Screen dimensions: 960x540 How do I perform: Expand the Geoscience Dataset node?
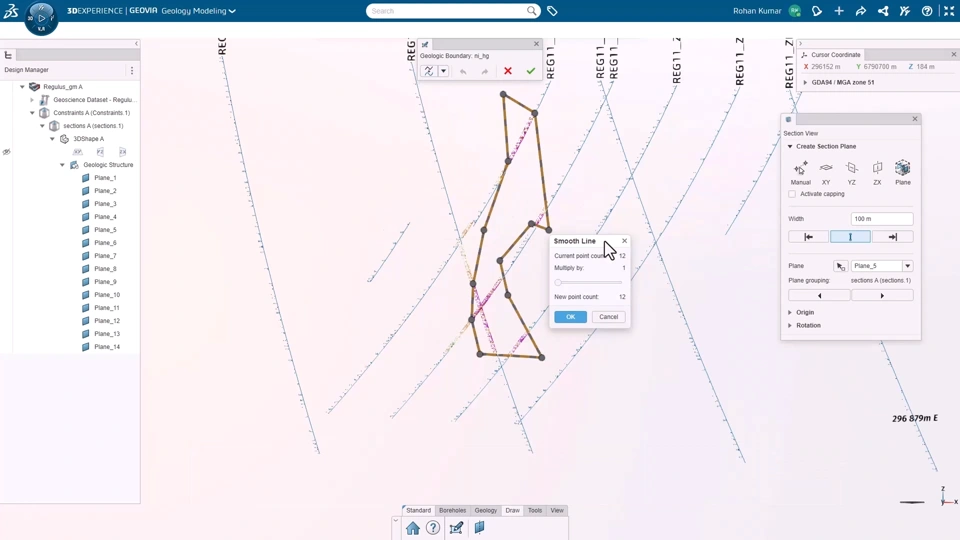[x=32, y=100]
